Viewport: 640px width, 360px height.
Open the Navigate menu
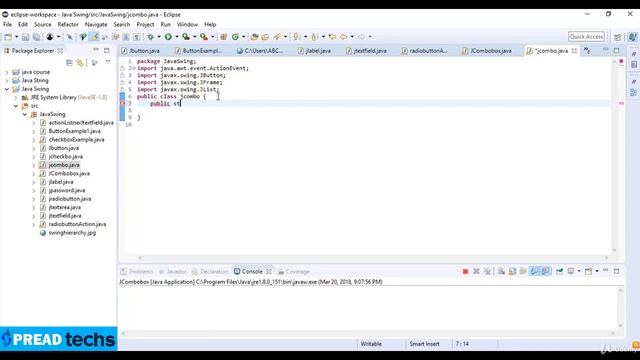(96, 24)
